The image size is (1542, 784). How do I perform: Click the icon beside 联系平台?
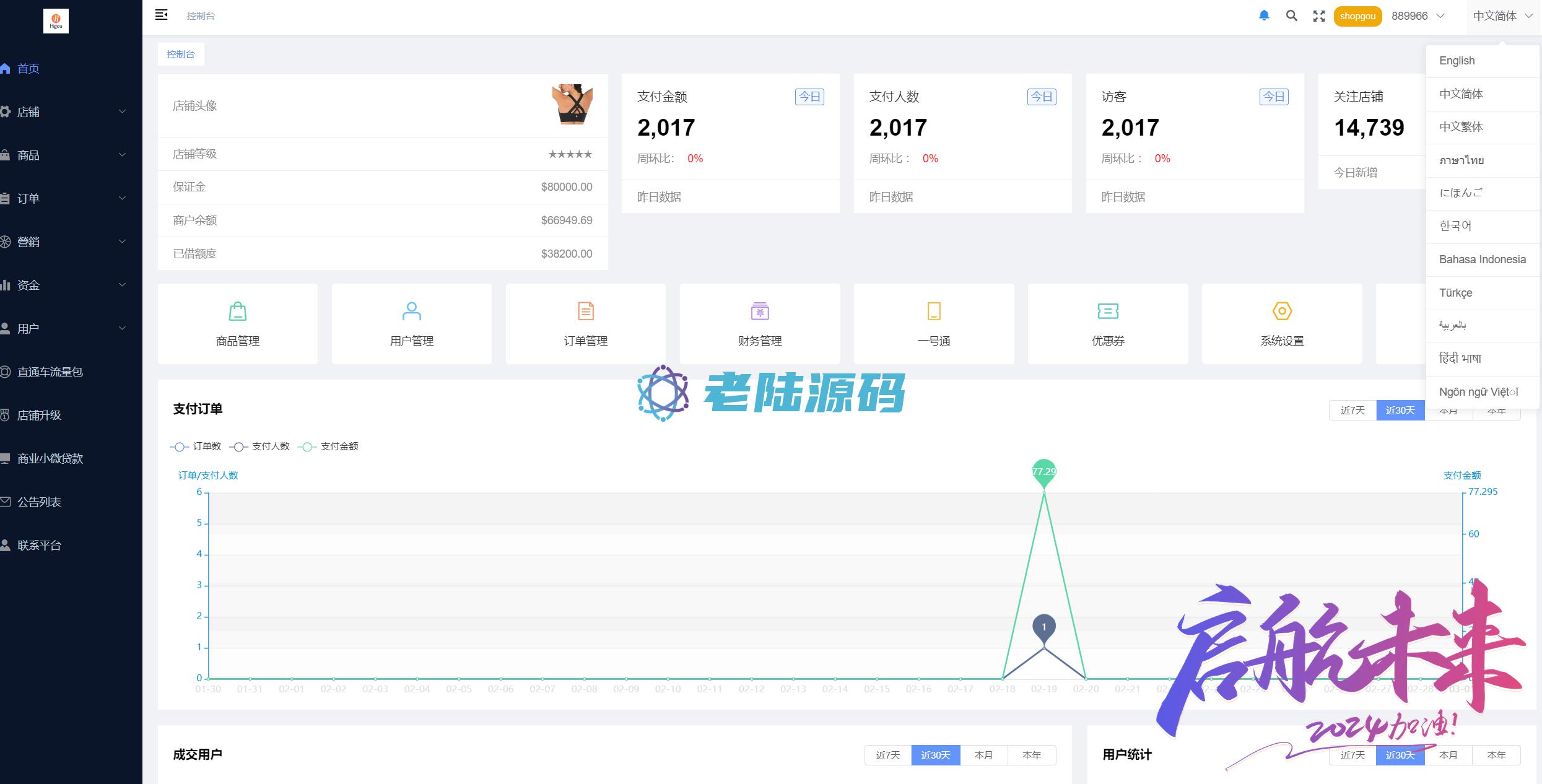tap(5, 545)
